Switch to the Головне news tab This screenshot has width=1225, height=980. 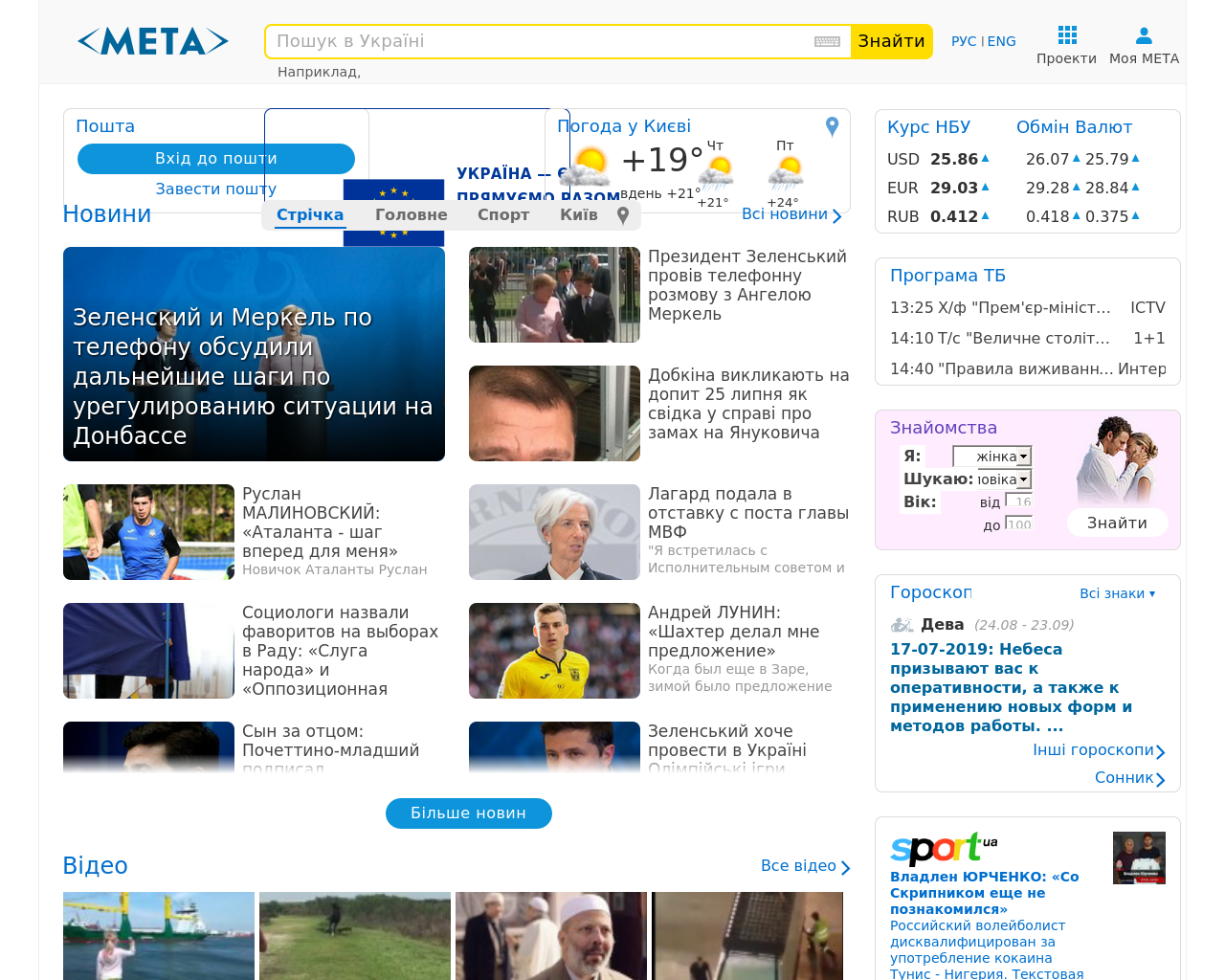[412, 214]
